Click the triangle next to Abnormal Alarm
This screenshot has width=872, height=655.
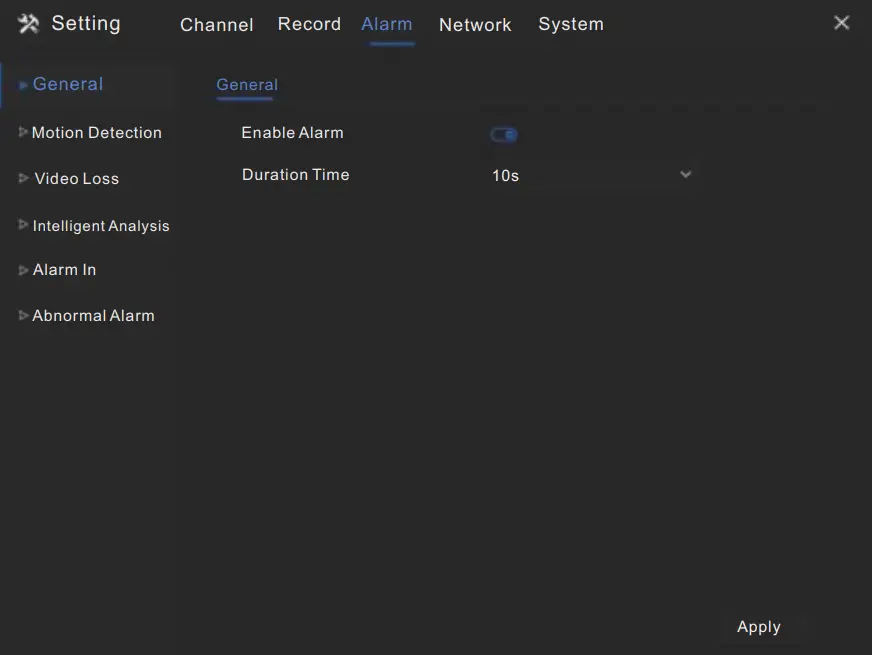pyautogui.click(x=23, y=316)
